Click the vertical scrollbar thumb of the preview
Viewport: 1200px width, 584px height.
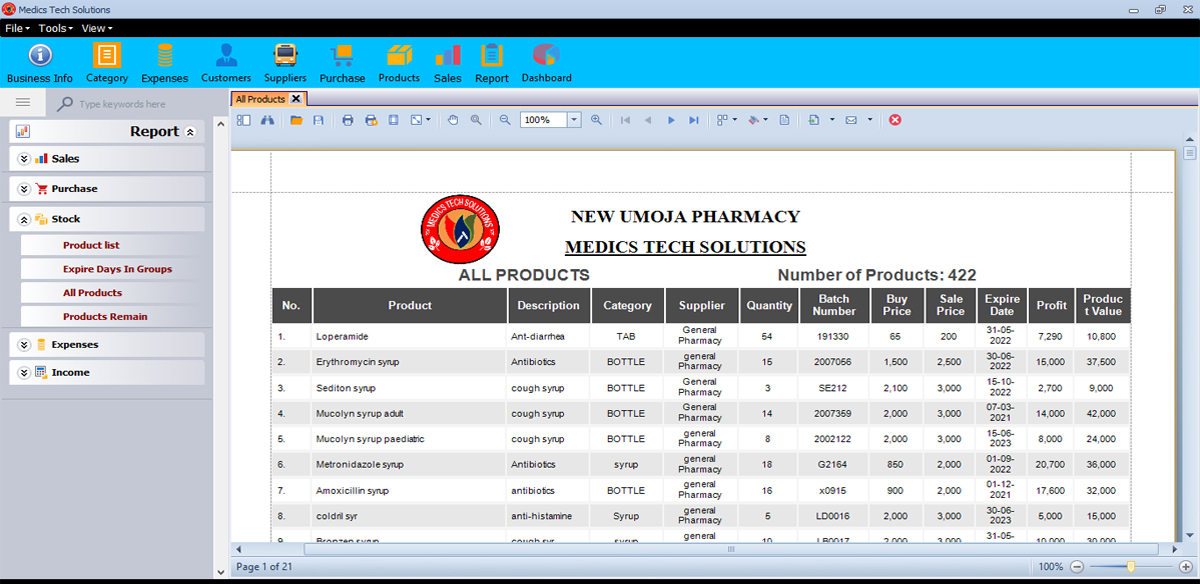1190,153
